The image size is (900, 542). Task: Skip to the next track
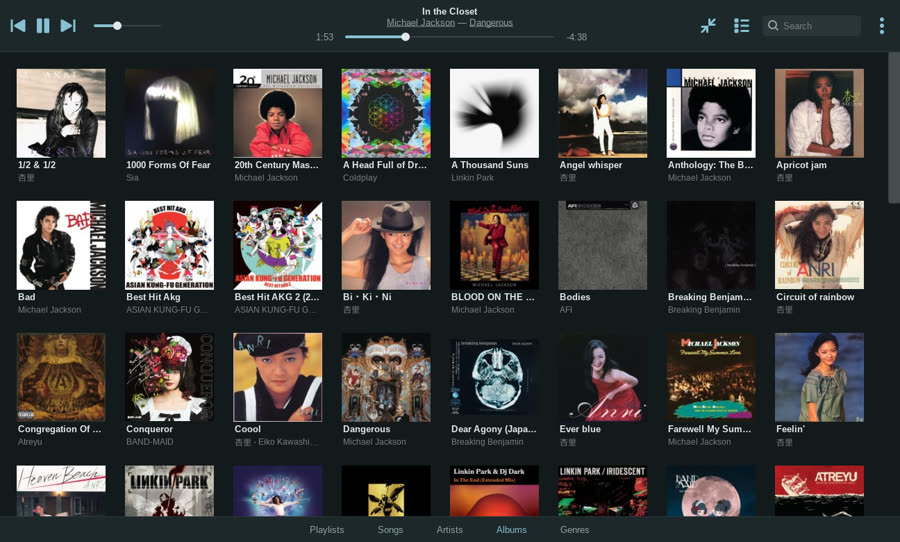[68, 26]
